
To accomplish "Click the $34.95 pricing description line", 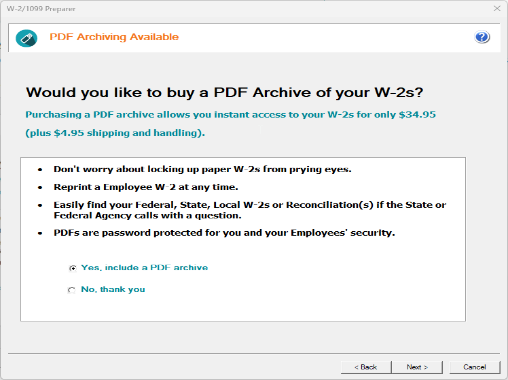I will click(x=230, y=115).
